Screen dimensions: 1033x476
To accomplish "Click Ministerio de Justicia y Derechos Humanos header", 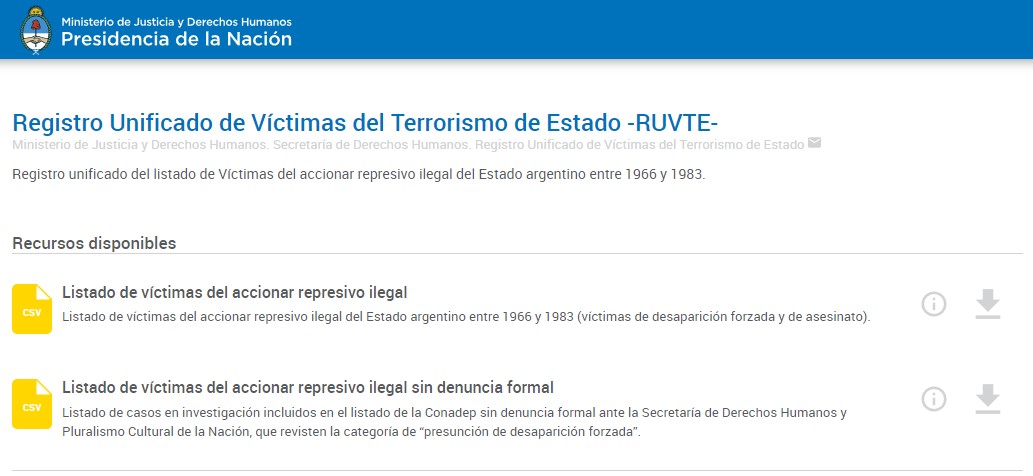I will tap(177, 22).
